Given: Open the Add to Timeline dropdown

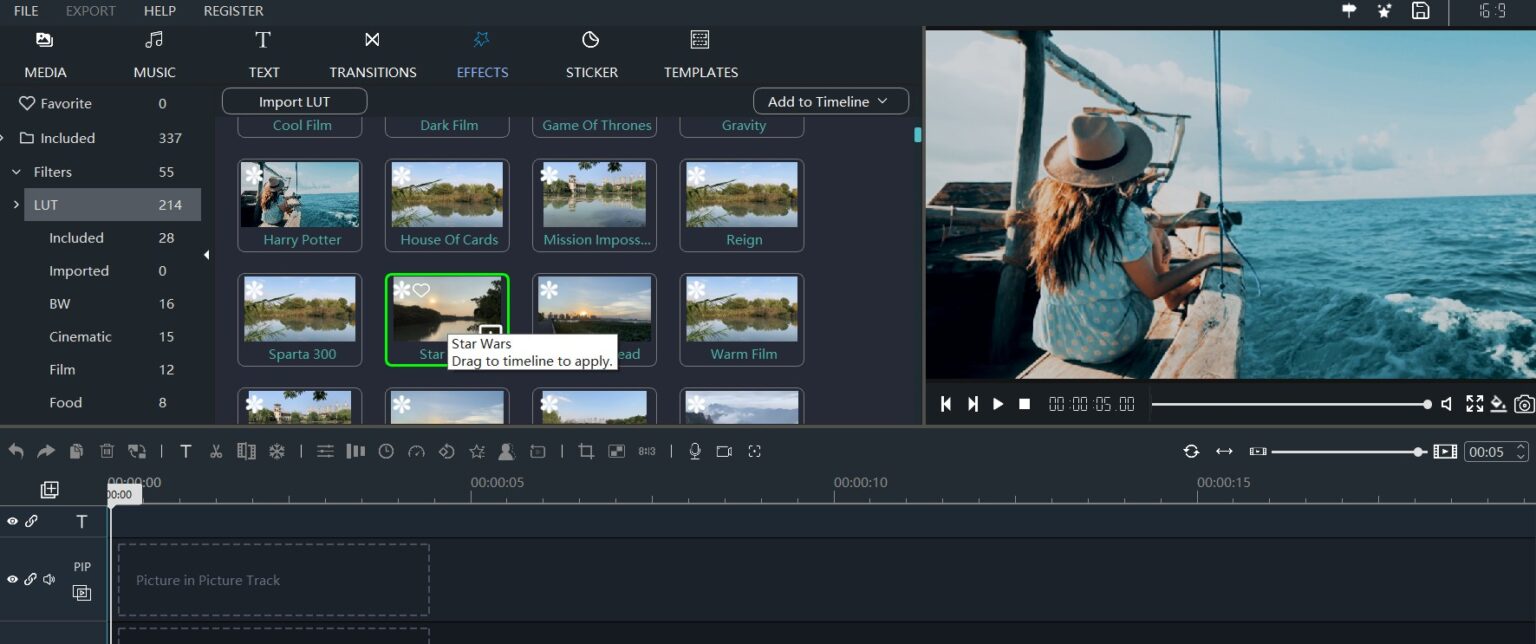Looking at the screenshot, I should [x=830, y=101].
